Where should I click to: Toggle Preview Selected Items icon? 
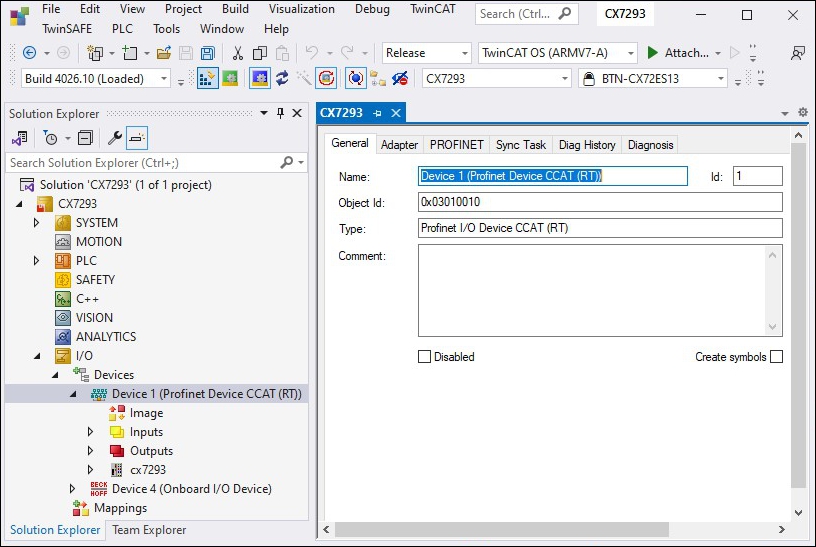point(137,138)
